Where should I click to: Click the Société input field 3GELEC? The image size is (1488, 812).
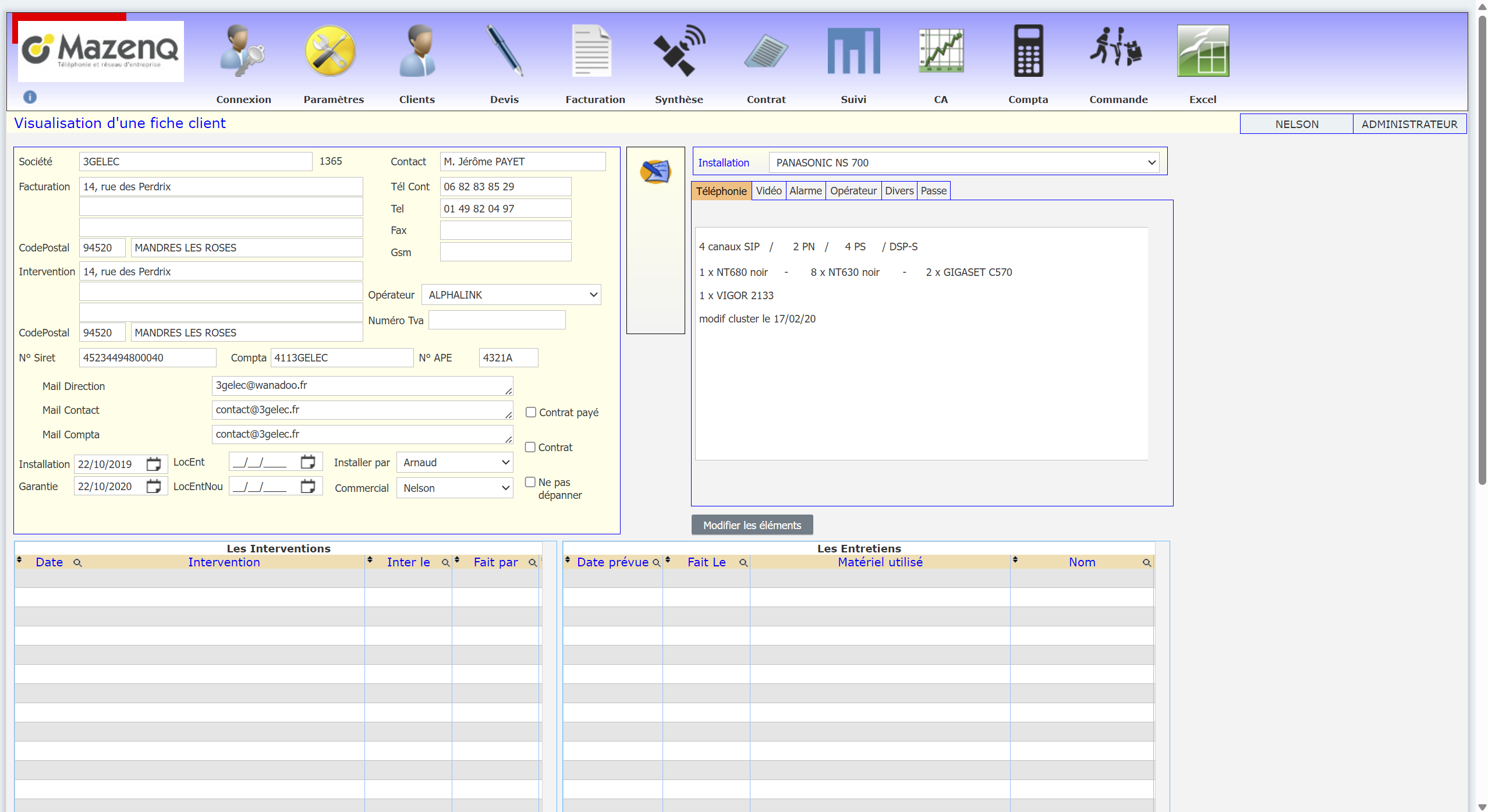point(196,161)
